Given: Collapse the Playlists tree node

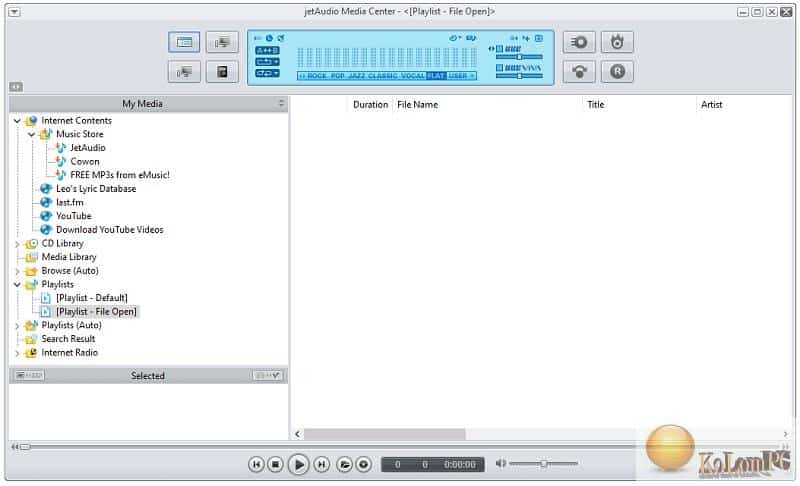Looking at the screenshot, I should (17, 285).
